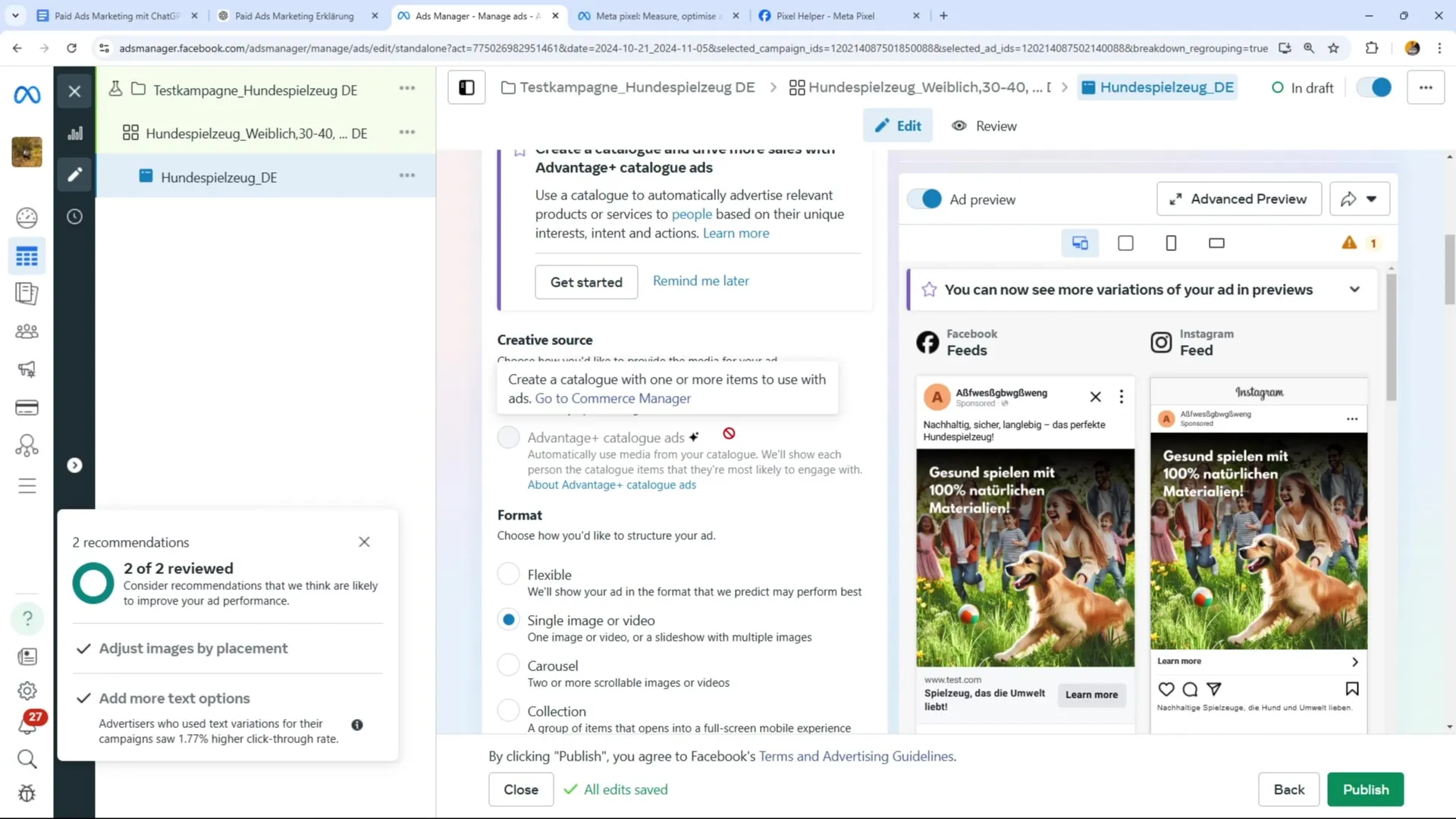Open the preview warning triangle icon
1456x819 pixels.
click(x=1349, y=243)
